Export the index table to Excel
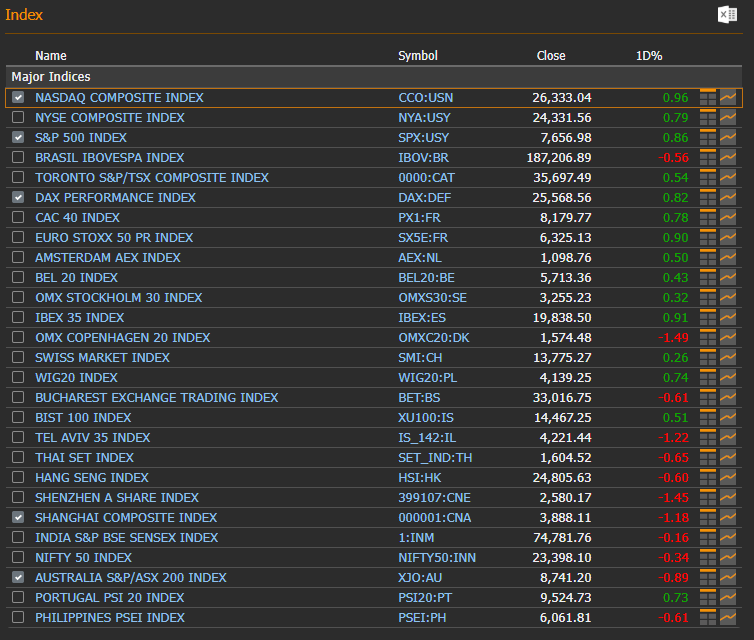Screen dimensions: 754x640 pyautogui.click(x=727, y=14)
